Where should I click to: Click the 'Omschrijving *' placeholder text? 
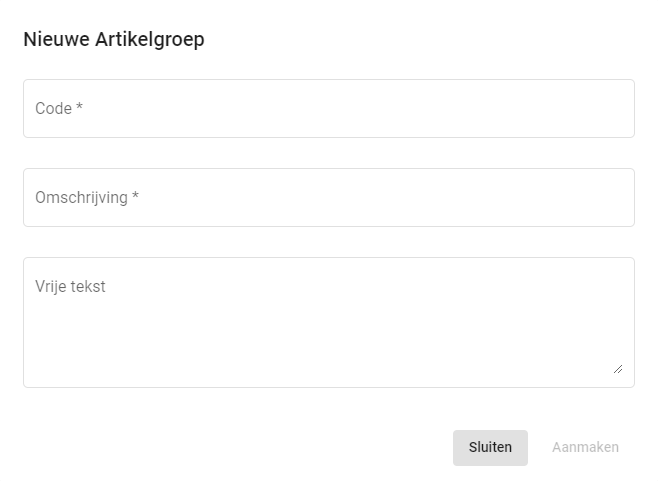point(86,197)
